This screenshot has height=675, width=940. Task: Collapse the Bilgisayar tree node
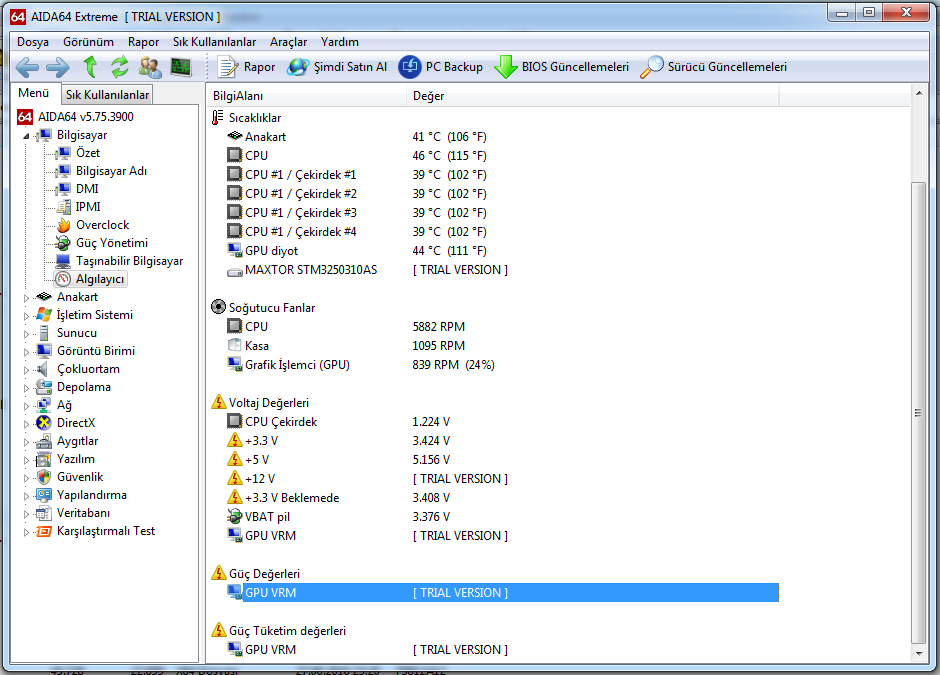[x=26, y=136]
